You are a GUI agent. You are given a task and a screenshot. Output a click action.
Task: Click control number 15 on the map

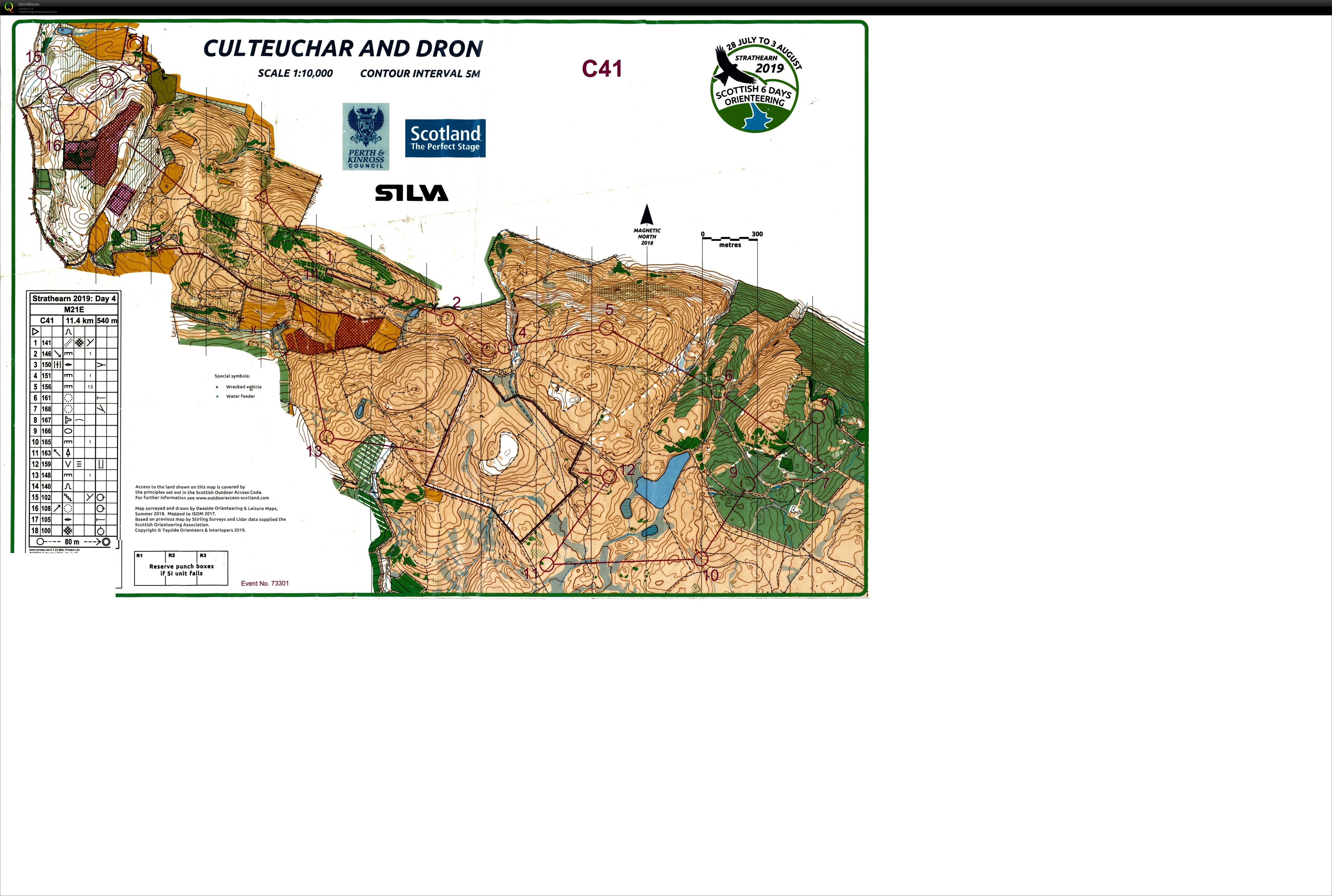pos(34,57)
